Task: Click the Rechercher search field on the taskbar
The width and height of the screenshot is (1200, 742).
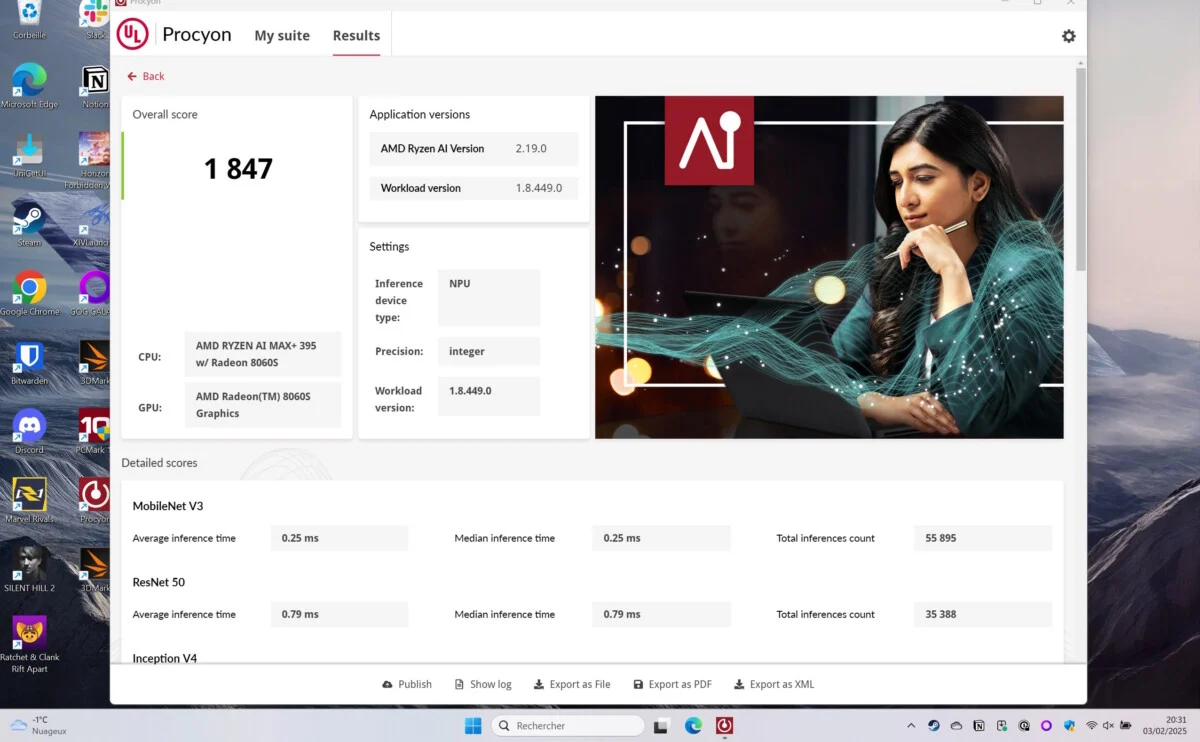Action: [x=568, y=725]
